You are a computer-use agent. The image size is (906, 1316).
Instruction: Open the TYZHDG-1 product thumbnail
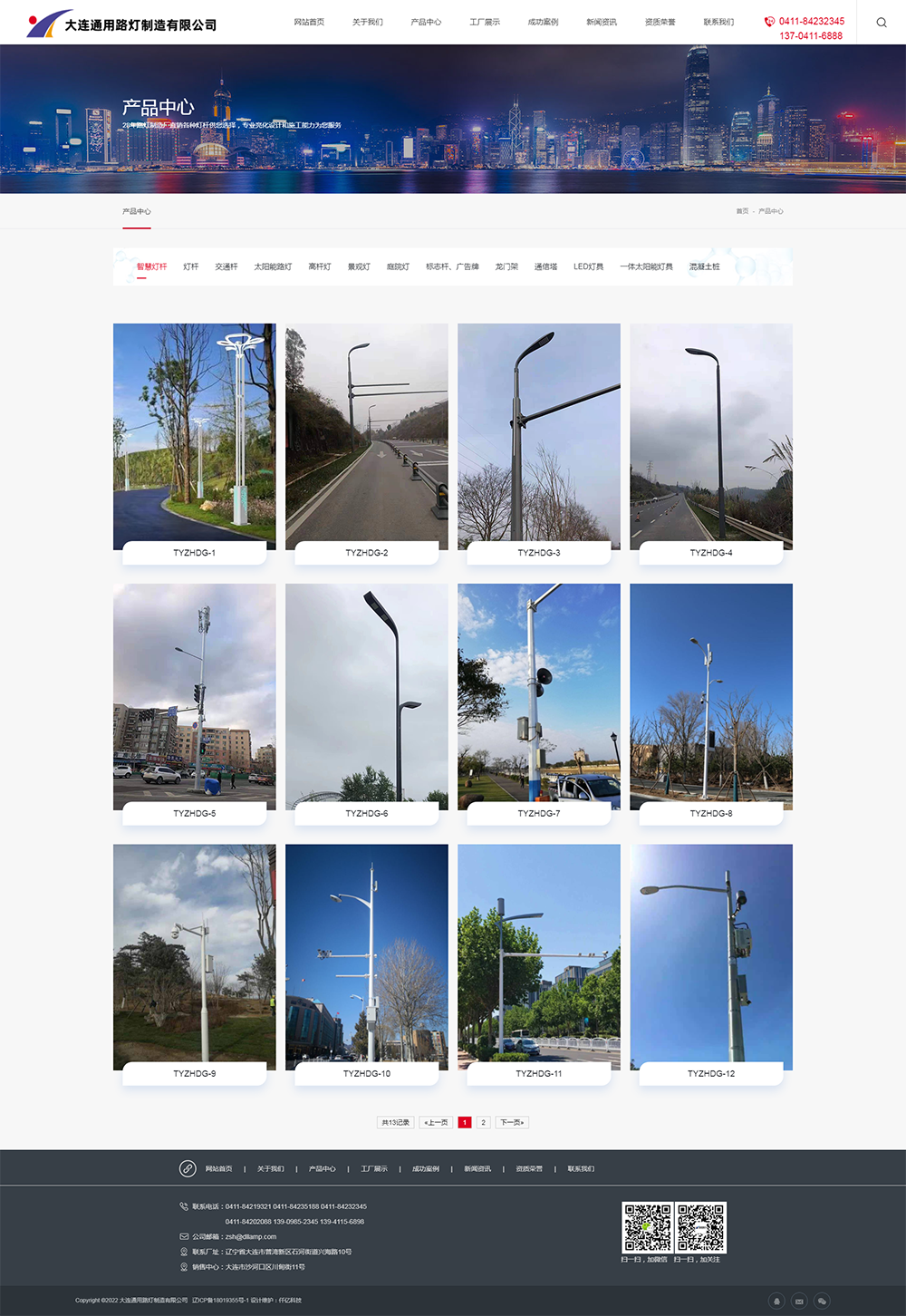click(195, 436)
